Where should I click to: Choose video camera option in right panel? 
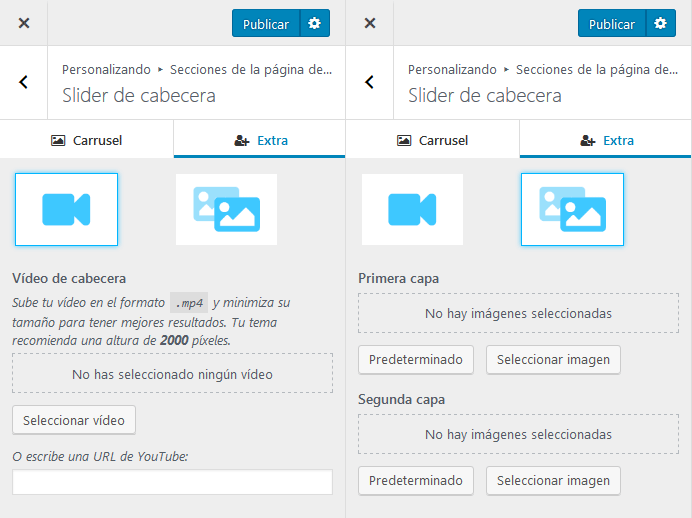[412, 210]
